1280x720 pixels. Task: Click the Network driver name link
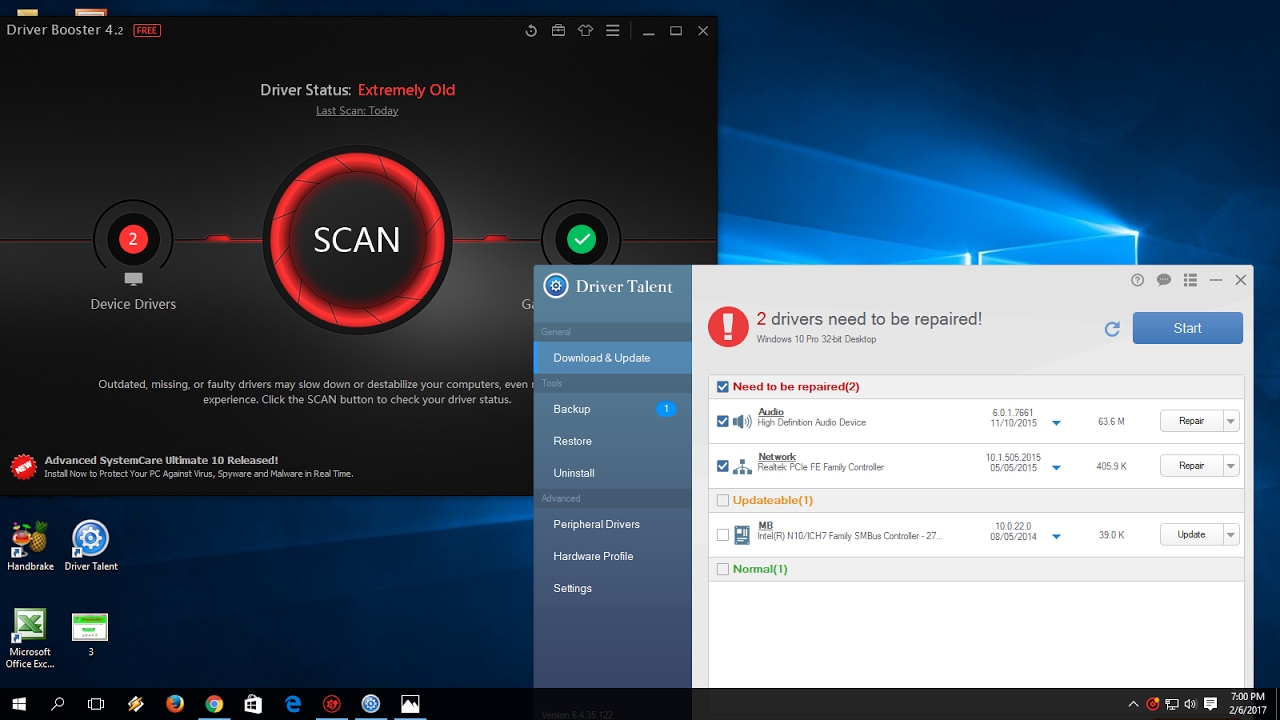(777, 457)
